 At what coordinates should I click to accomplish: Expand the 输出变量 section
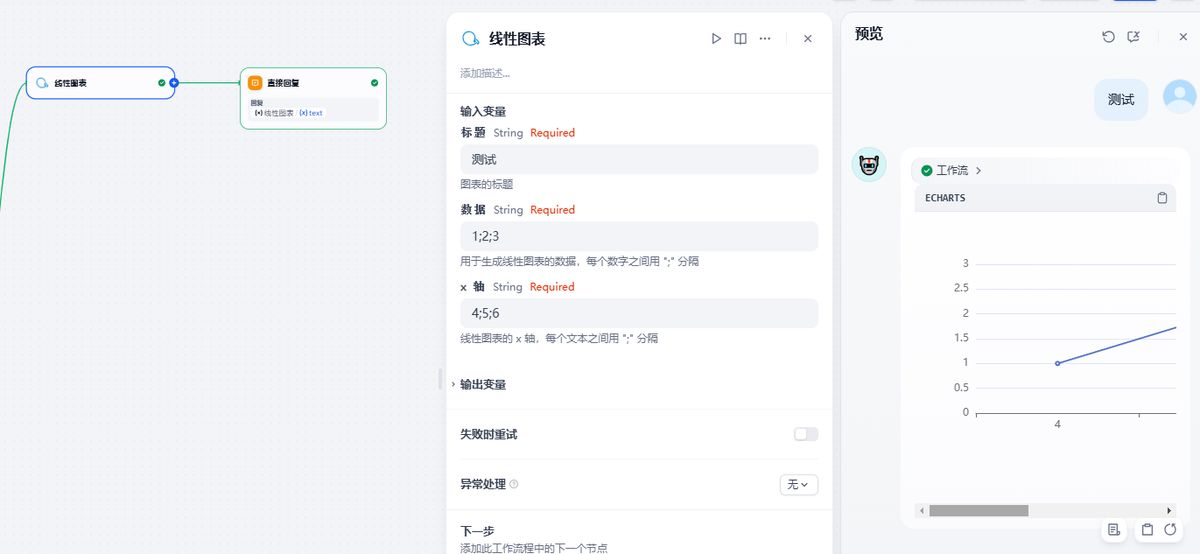[482, 385]
